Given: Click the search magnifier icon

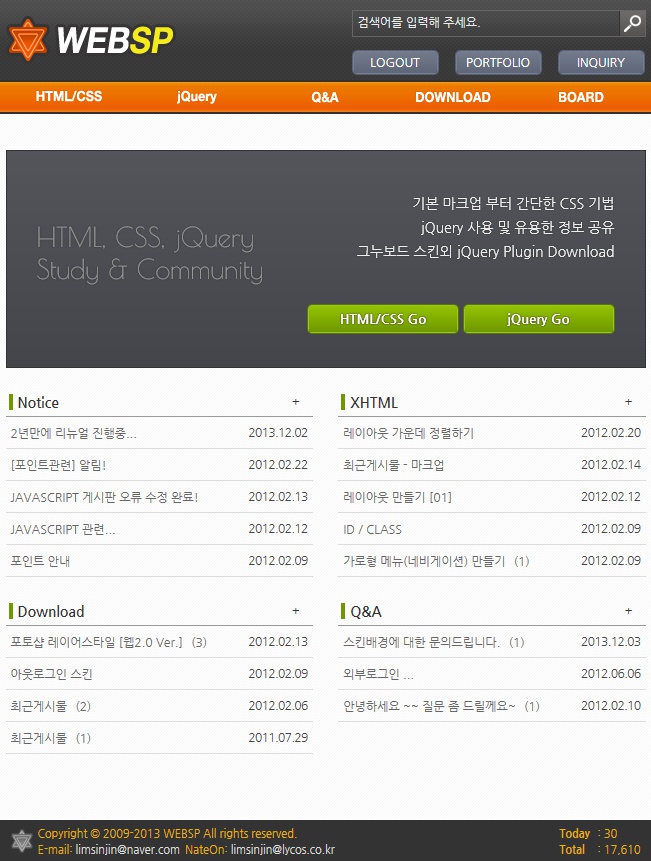Looking at the screenshot, I should (632, 23).
